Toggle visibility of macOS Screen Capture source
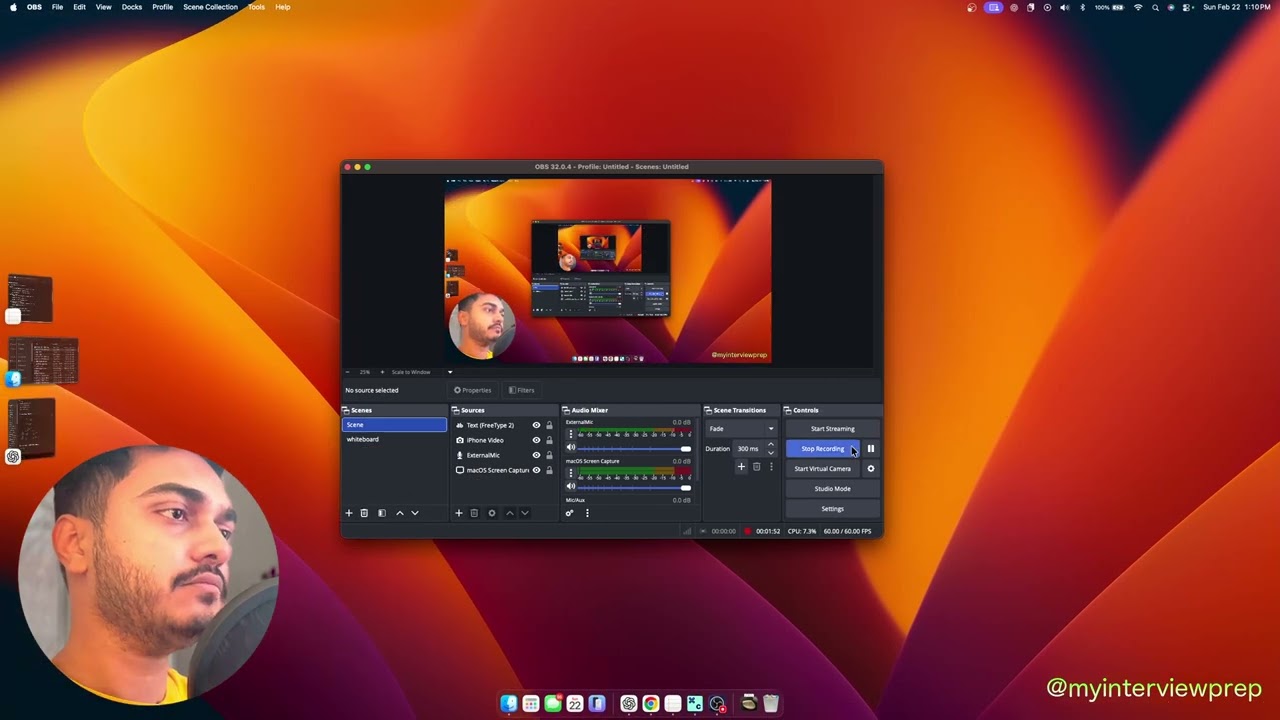 coord(536,470)
